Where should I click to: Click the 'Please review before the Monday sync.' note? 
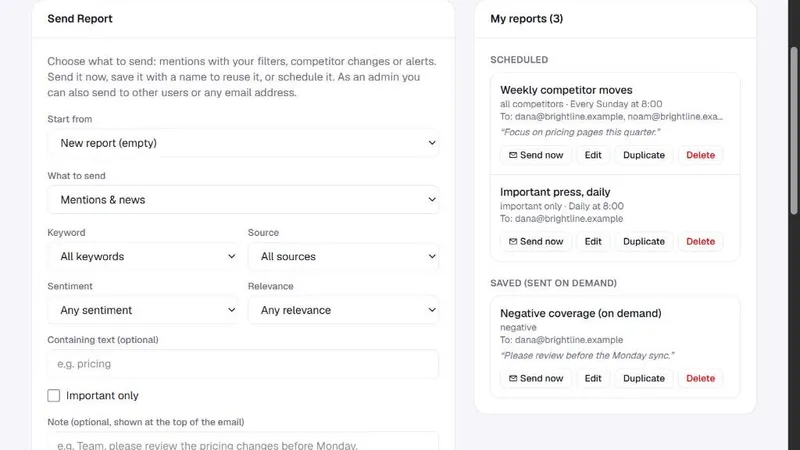pos(587,356)
